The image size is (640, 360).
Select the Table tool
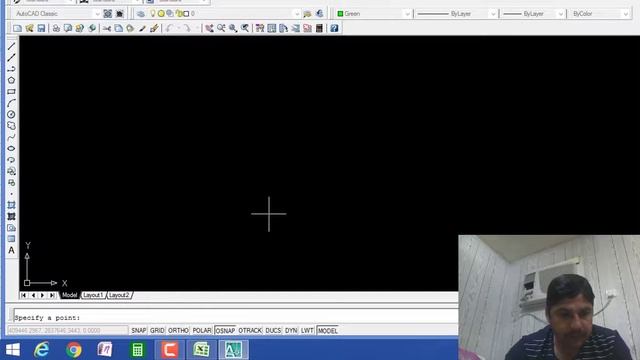tap(11, 239)
